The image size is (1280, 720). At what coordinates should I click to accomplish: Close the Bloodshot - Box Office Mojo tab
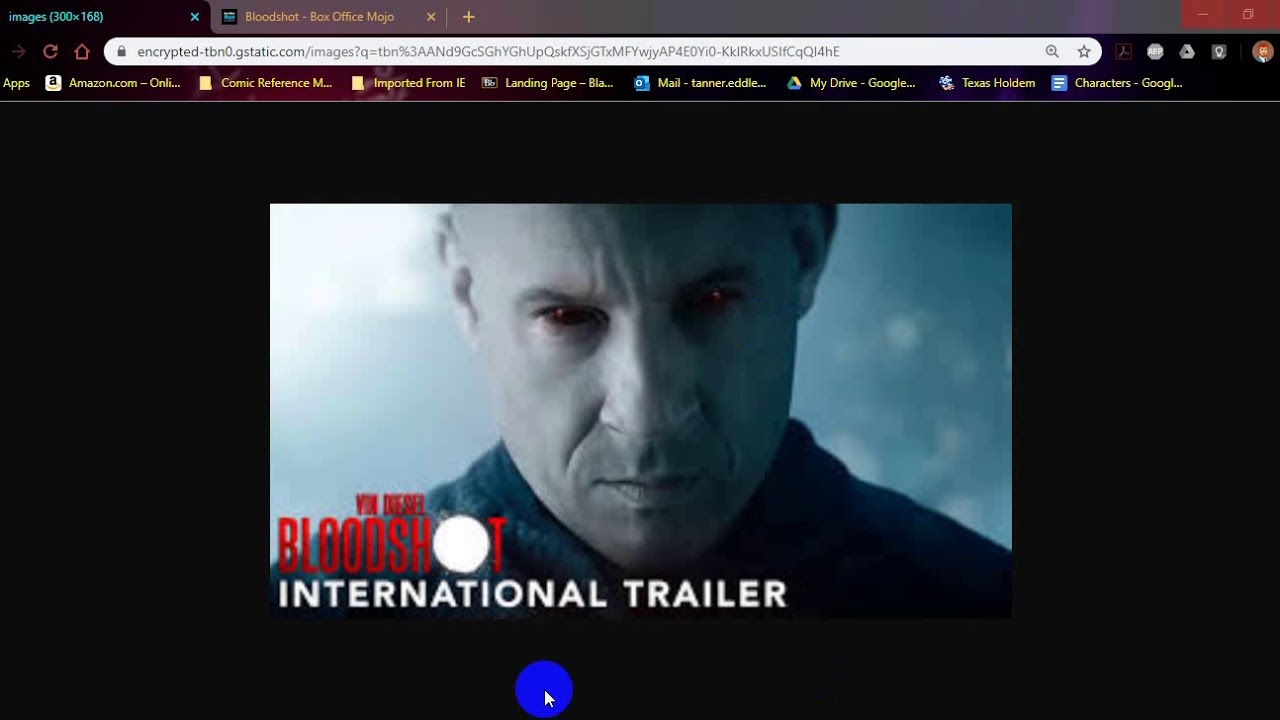pos(431,17)
